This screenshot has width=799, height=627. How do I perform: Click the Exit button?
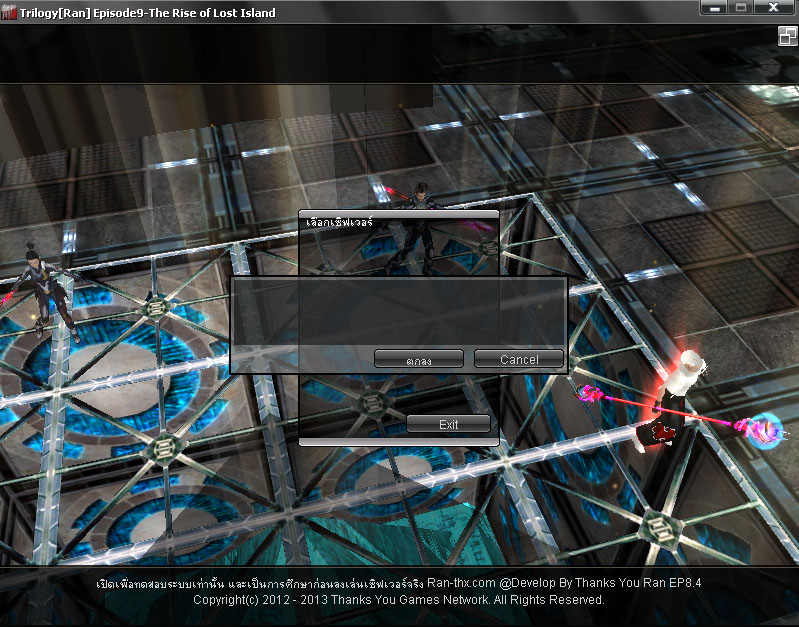coord(448,424)
